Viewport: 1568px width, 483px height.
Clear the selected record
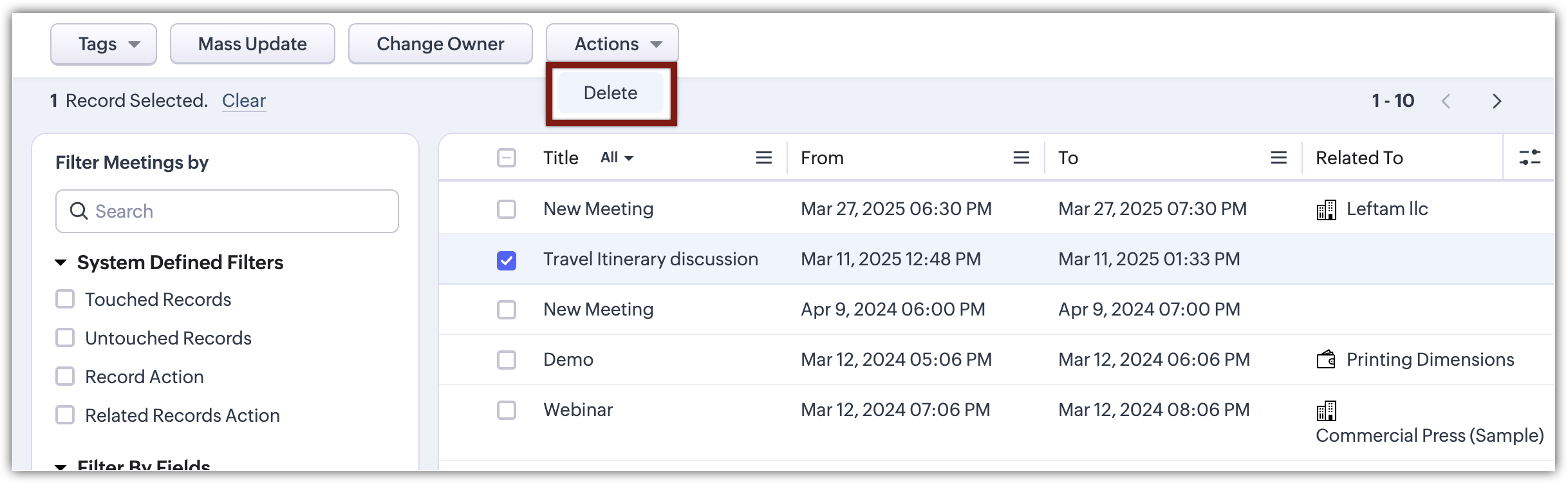coord(243,100)
